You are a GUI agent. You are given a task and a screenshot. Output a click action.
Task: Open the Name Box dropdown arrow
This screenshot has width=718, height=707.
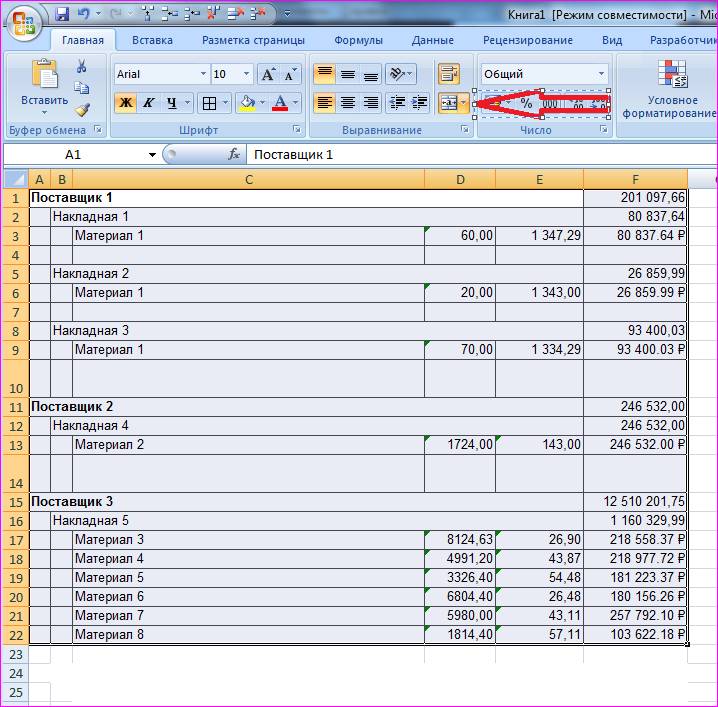(x=152, y=155)
